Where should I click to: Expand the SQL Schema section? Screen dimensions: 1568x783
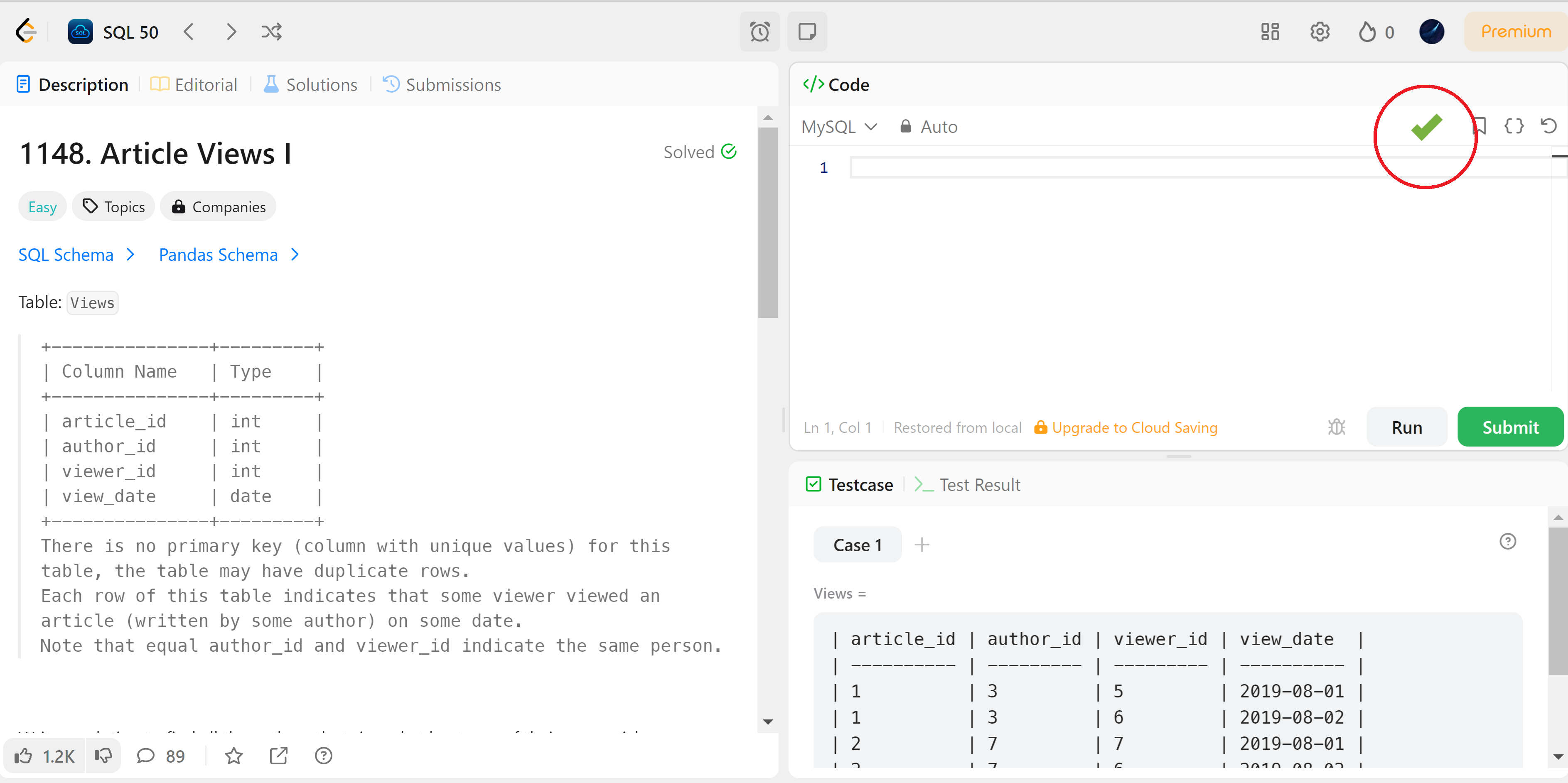(x=76, y=255)
